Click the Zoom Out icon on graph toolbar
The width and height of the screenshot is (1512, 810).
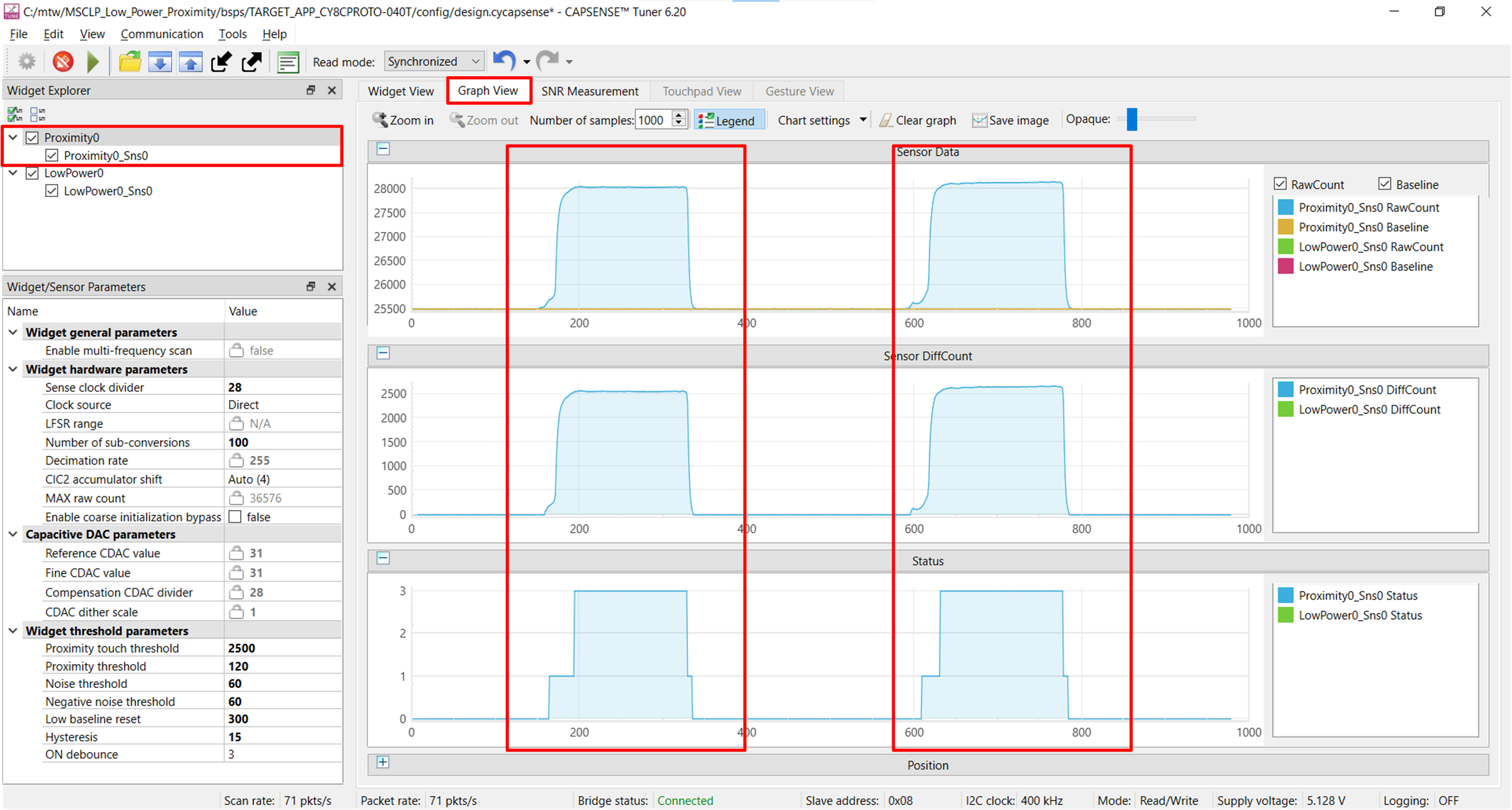pos(455,119)
